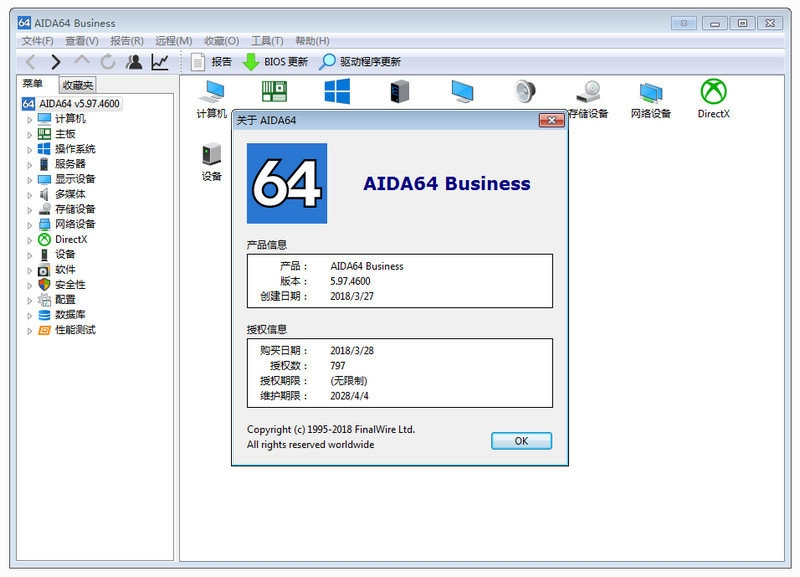Open the 工具(T) menu
Viewport: 800px width, 577px height.
(267, 41)
